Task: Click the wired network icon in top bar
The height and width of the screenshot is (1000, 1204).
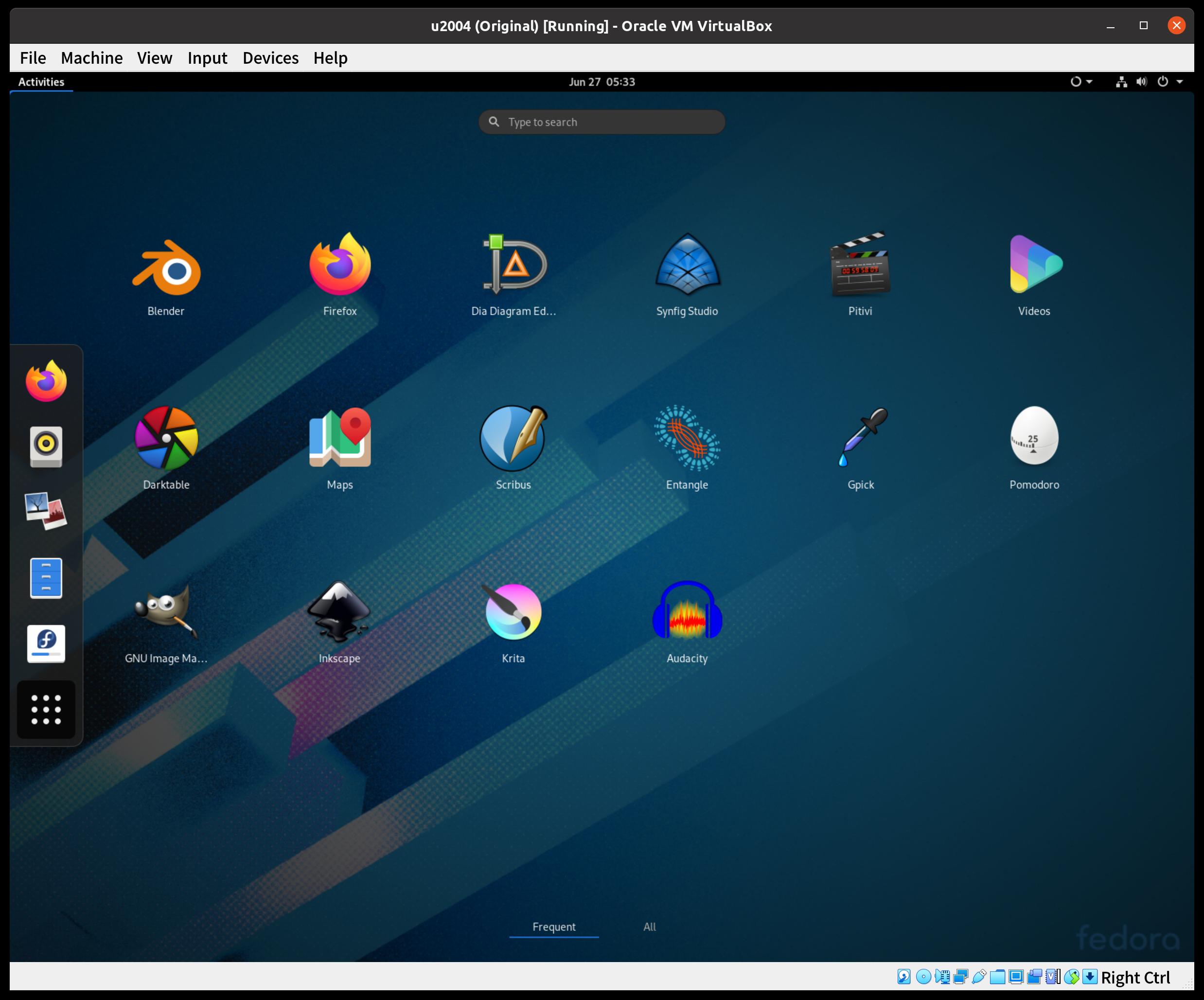Action: tap(1121, 82)
